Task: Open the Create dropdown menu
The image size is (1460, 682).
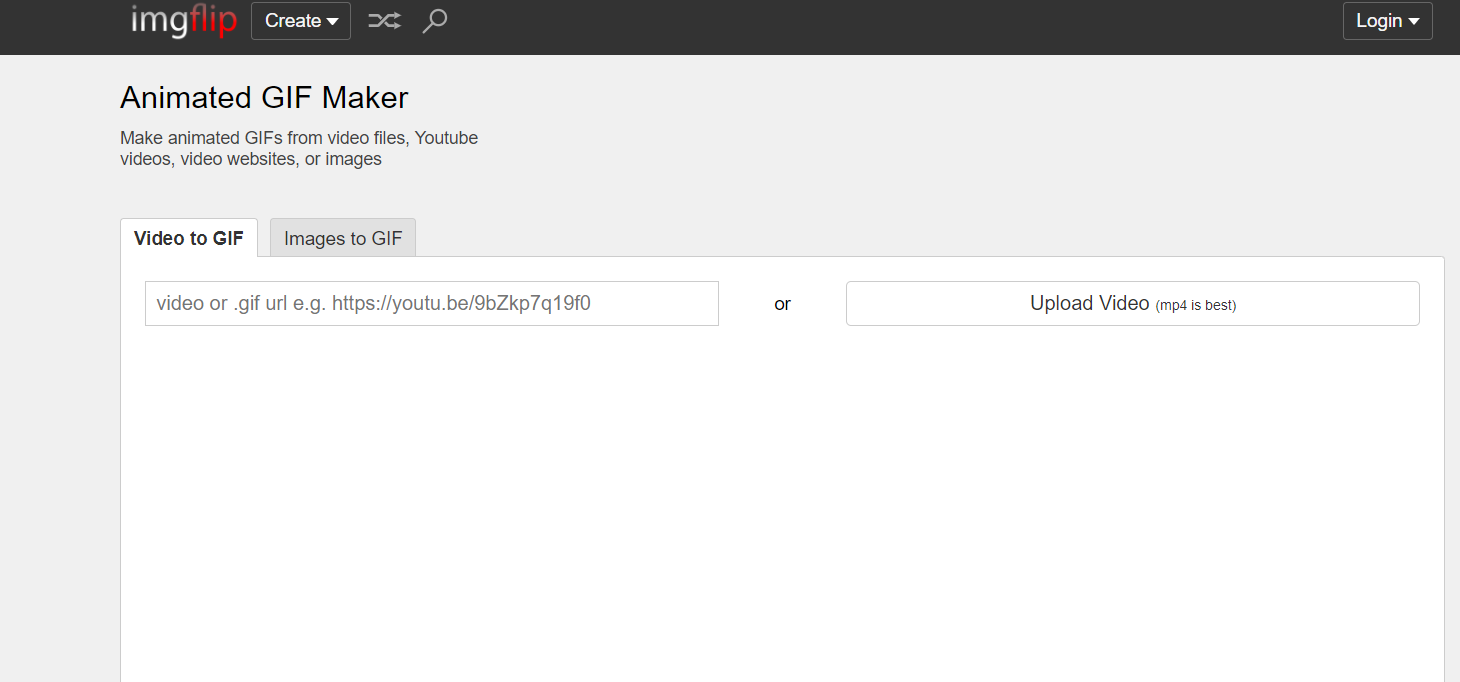Action: [x=301, y=21]
